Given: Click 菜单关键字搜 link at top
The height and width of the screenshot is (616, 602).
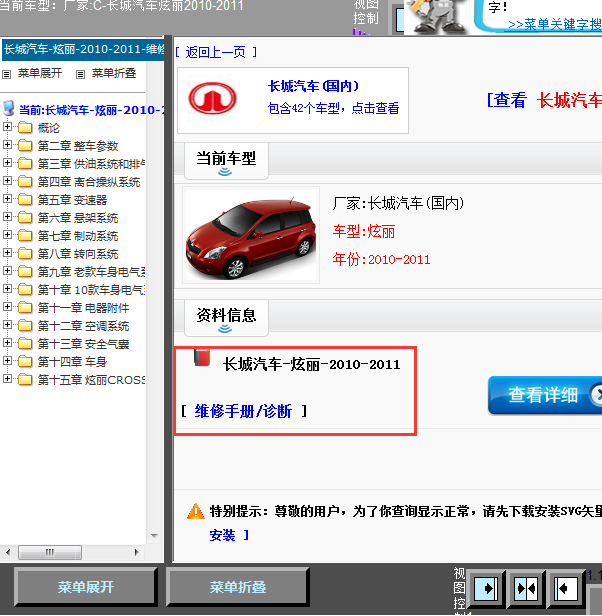Looking at the screenshot, I should tap(554, 24).
